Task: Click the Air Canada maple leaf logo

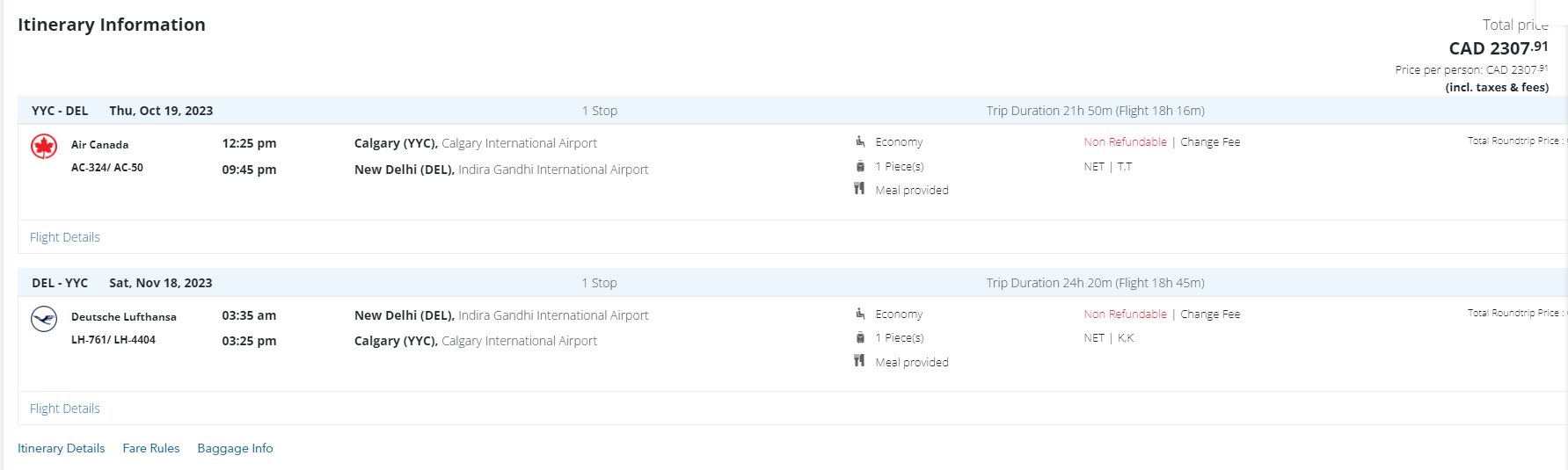Action: point(44,146)
